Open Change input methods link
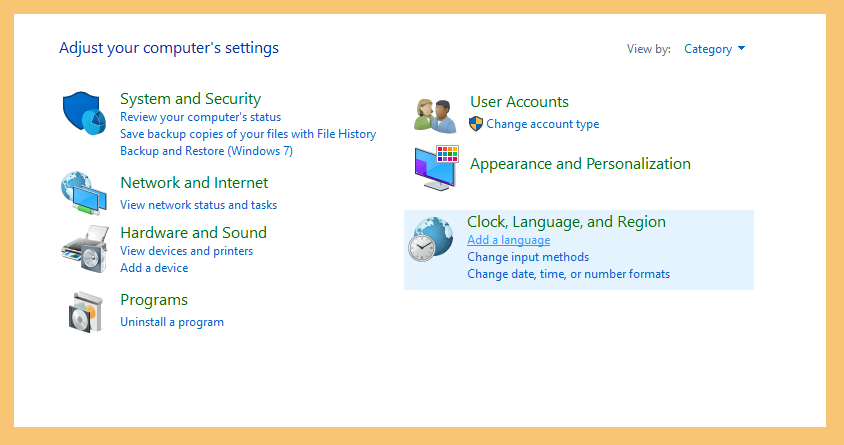 click(528, 257)
